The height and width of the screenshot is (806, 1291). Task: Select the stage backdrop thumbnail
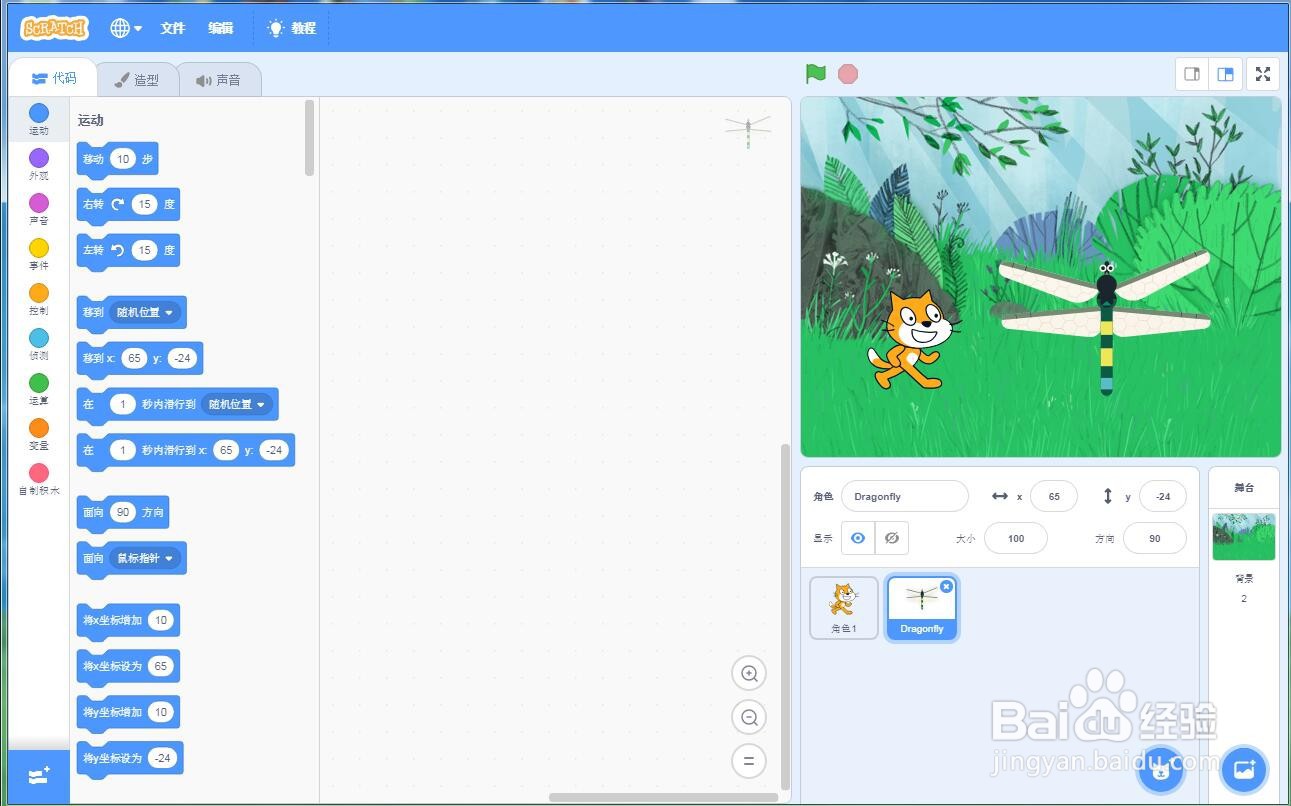[x=1244, y=537]
